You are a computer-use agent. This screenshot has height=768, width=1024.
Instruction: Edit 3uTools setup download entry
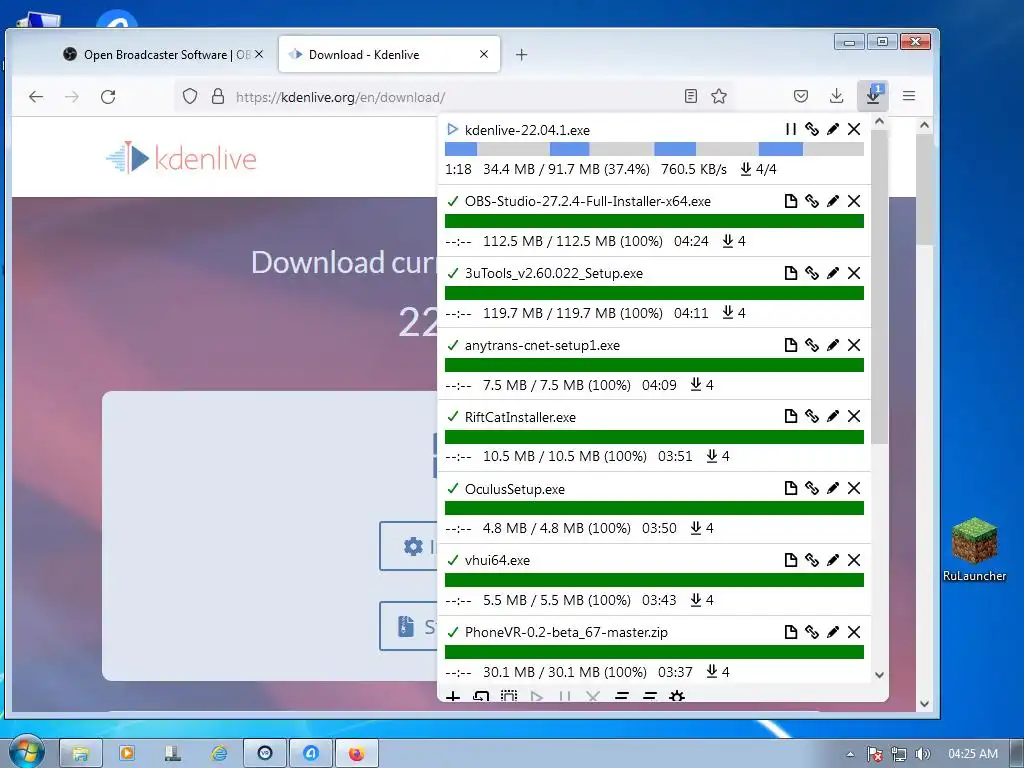(x=833, y=273)
